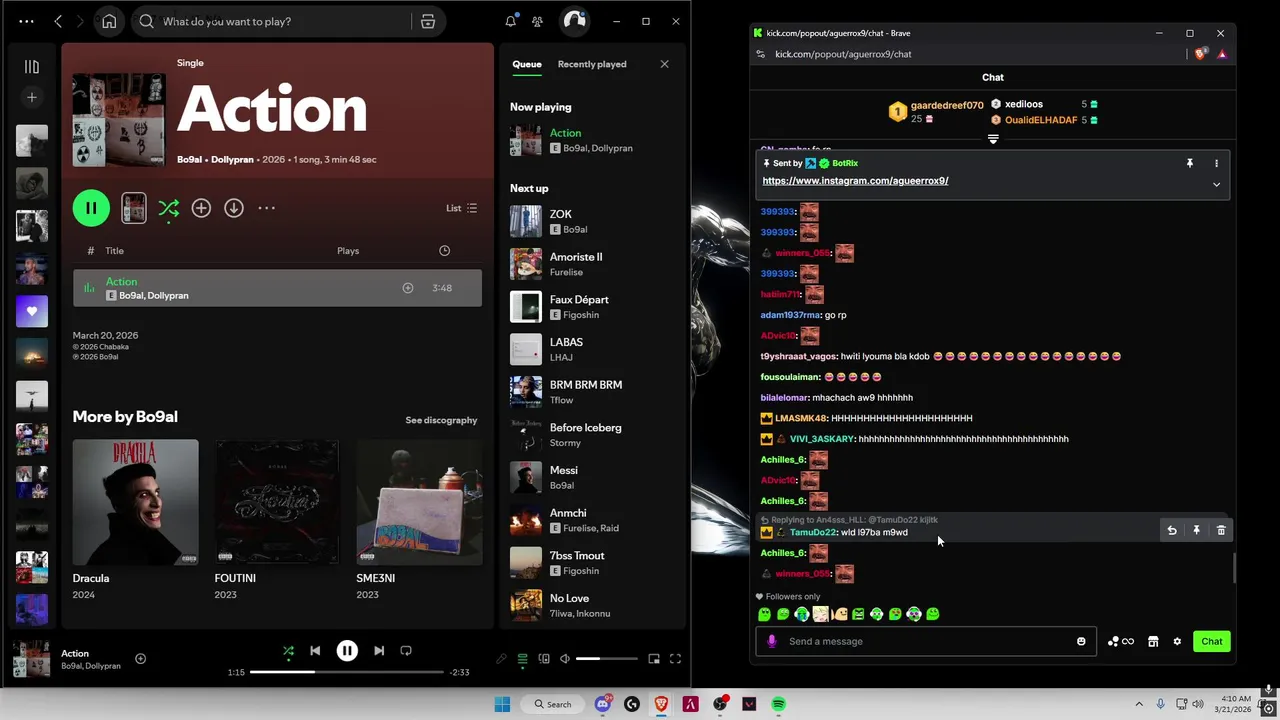Image resolution: width=1280 pixels, height=720 pixels.
Task: Open Your Library icon in Spotify sidebar
Action: (x=32, y=67)
